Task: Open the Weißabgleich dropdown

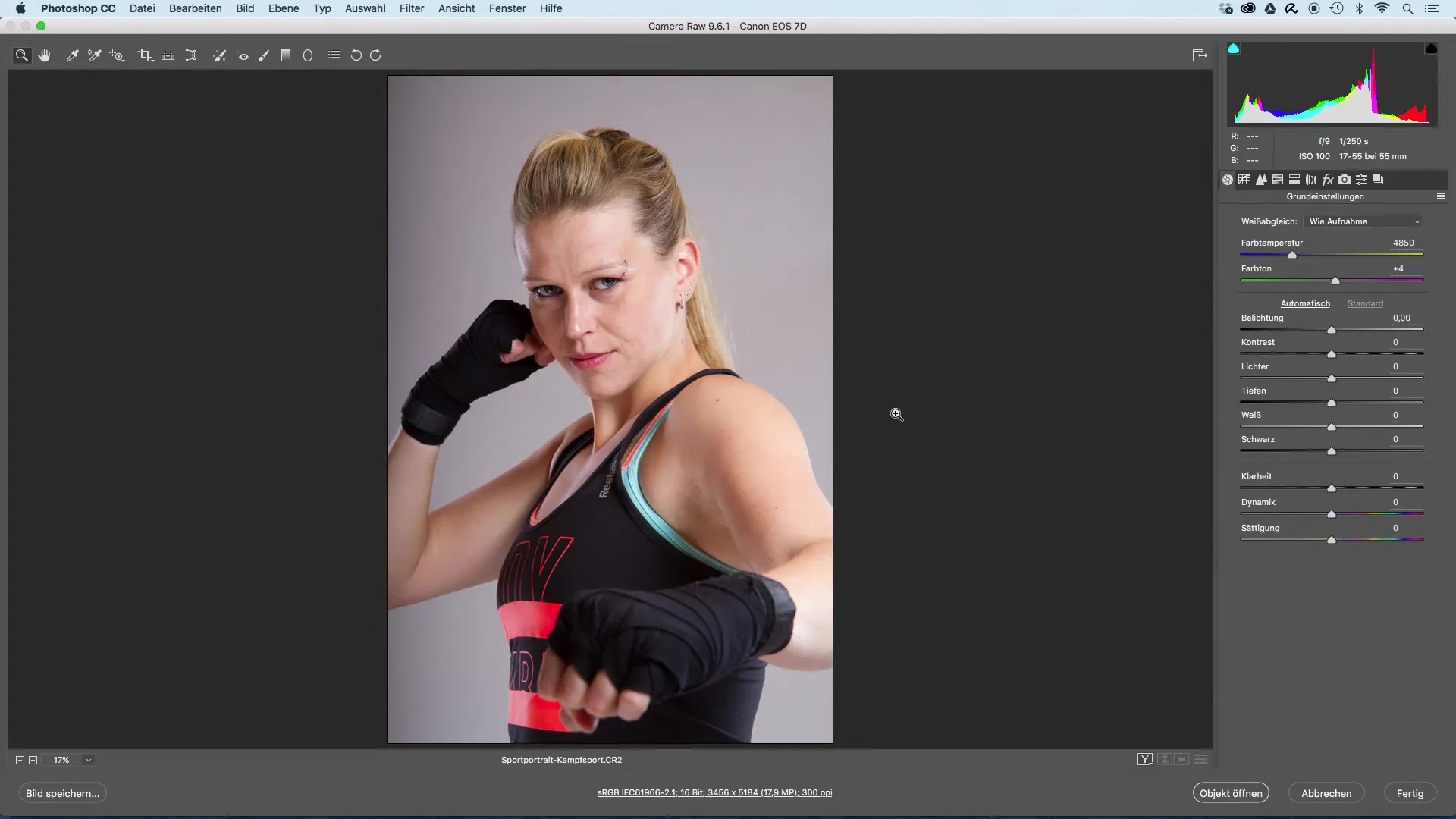Action: (1364, 221)
